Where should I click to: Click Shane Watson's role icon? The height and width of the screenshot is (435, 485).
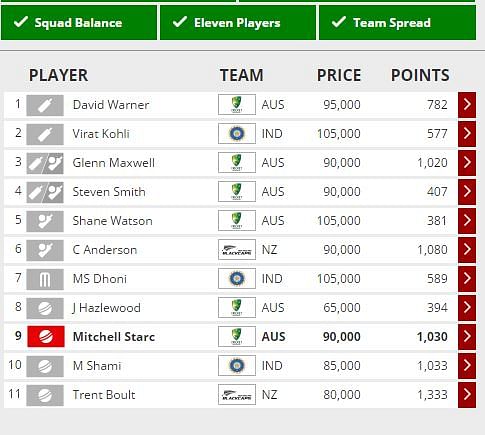pyautogui.click(x=45, y=221)
